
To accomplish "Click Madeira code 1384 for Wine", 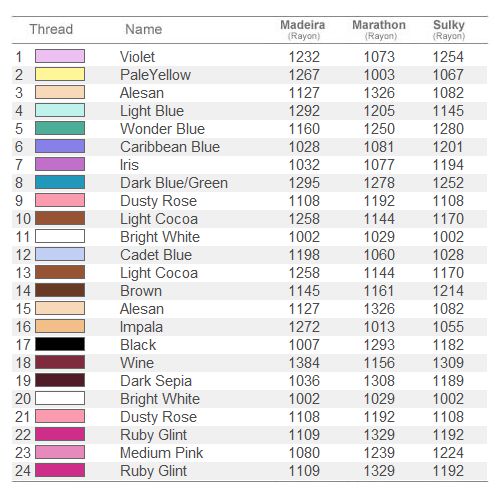I will point(304,363).
